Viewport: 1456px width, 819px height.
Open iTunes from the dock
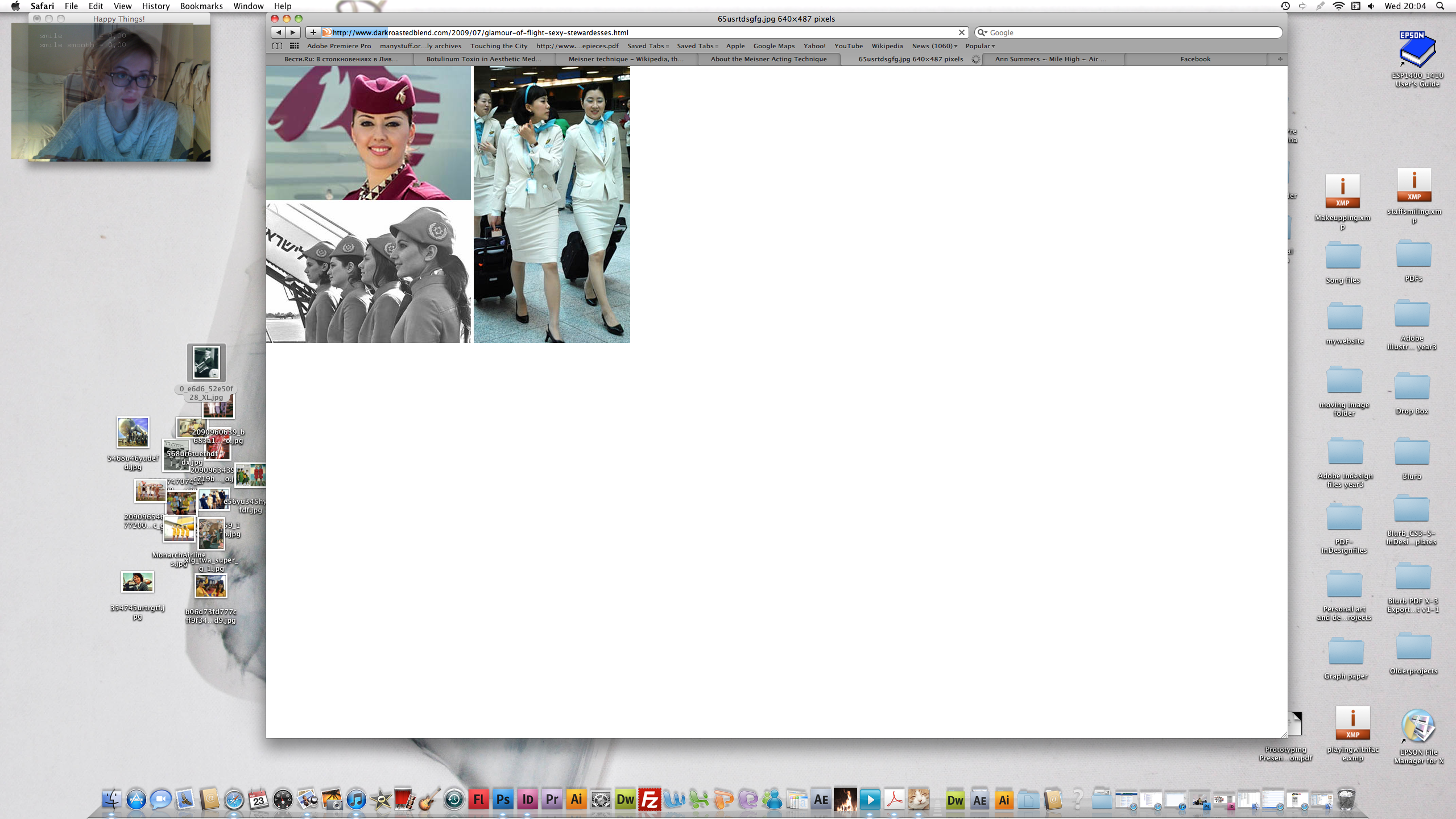(x=356, y=800)
